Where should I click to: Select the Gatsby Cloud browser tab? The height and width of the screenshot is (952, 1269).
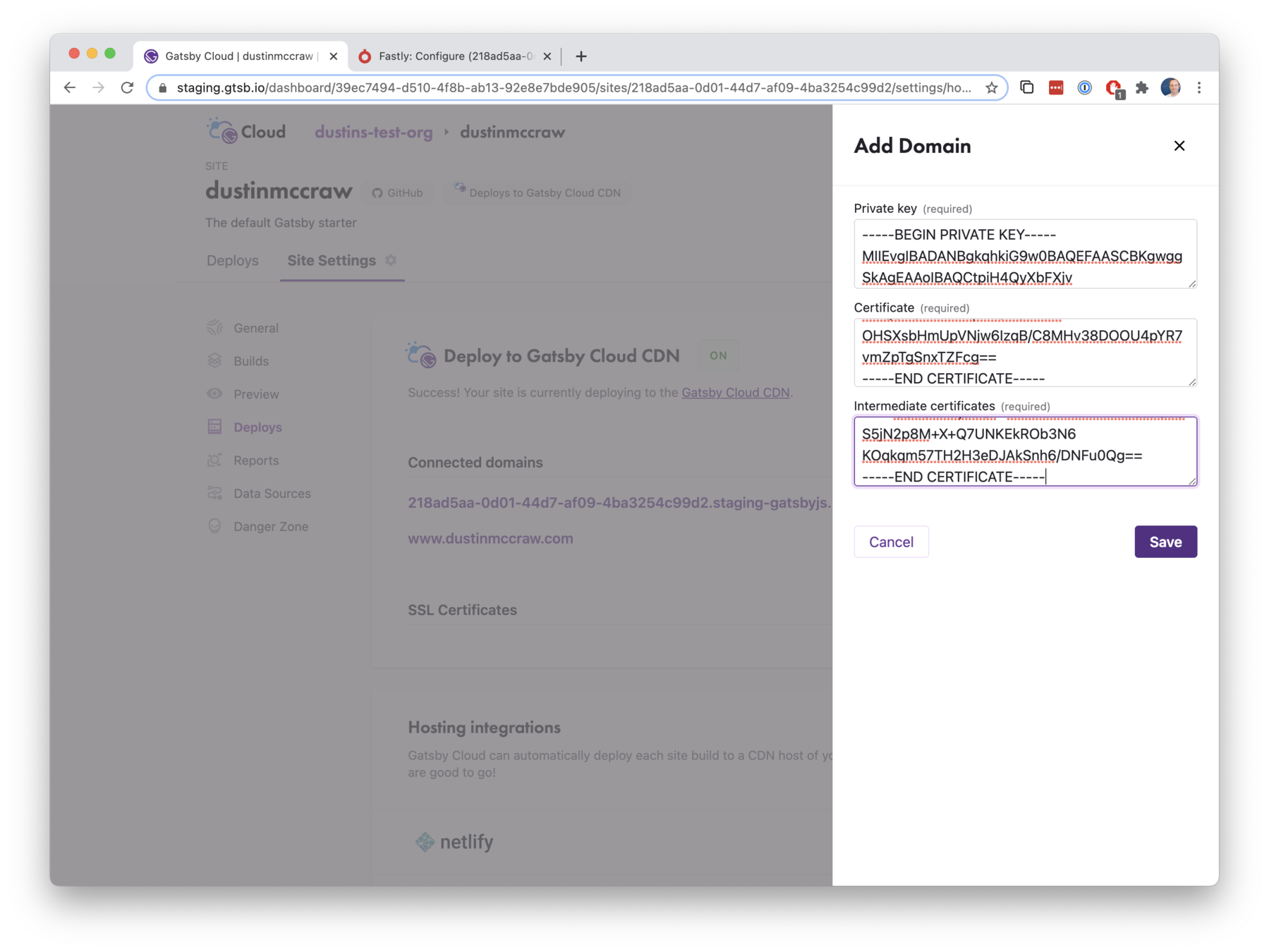tap(238, 56)
